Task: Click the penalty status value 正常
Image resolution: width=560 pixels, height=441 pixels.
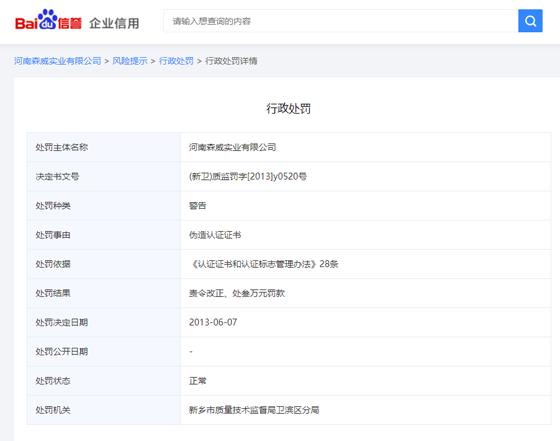Action: 198,381
